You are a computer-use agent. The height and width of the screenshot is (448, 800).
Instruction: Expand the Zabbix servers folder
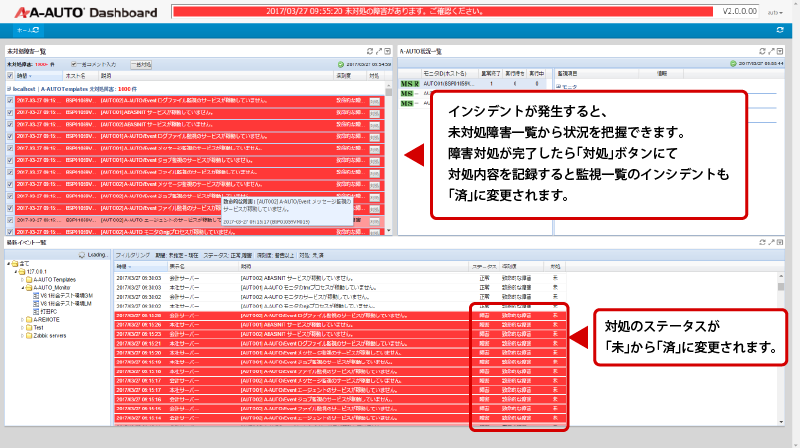tap(22, 336)
